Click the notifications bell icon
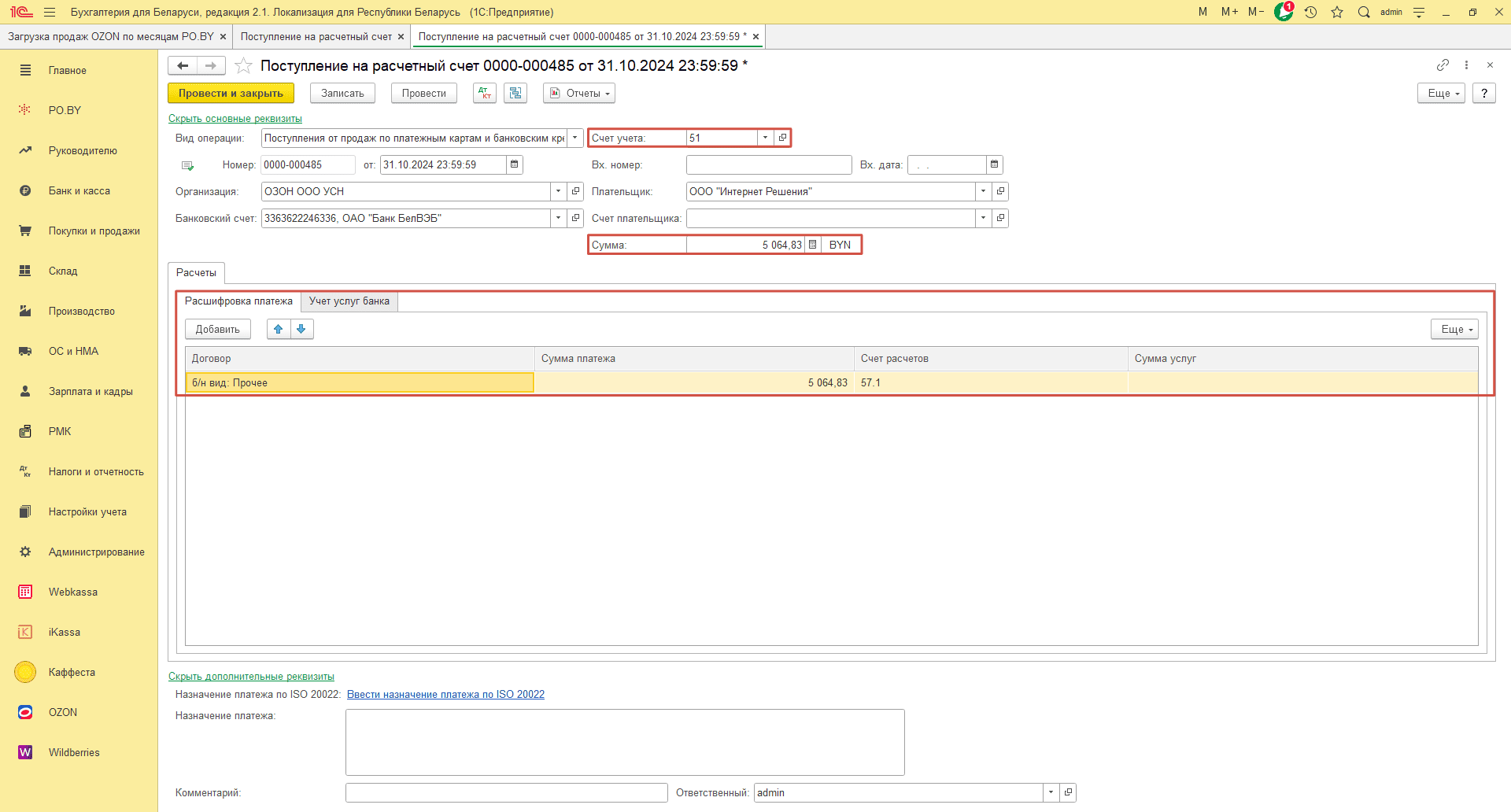This screenshot has width=1511, height=812. pyautogui.click(x=1284, y=12)
